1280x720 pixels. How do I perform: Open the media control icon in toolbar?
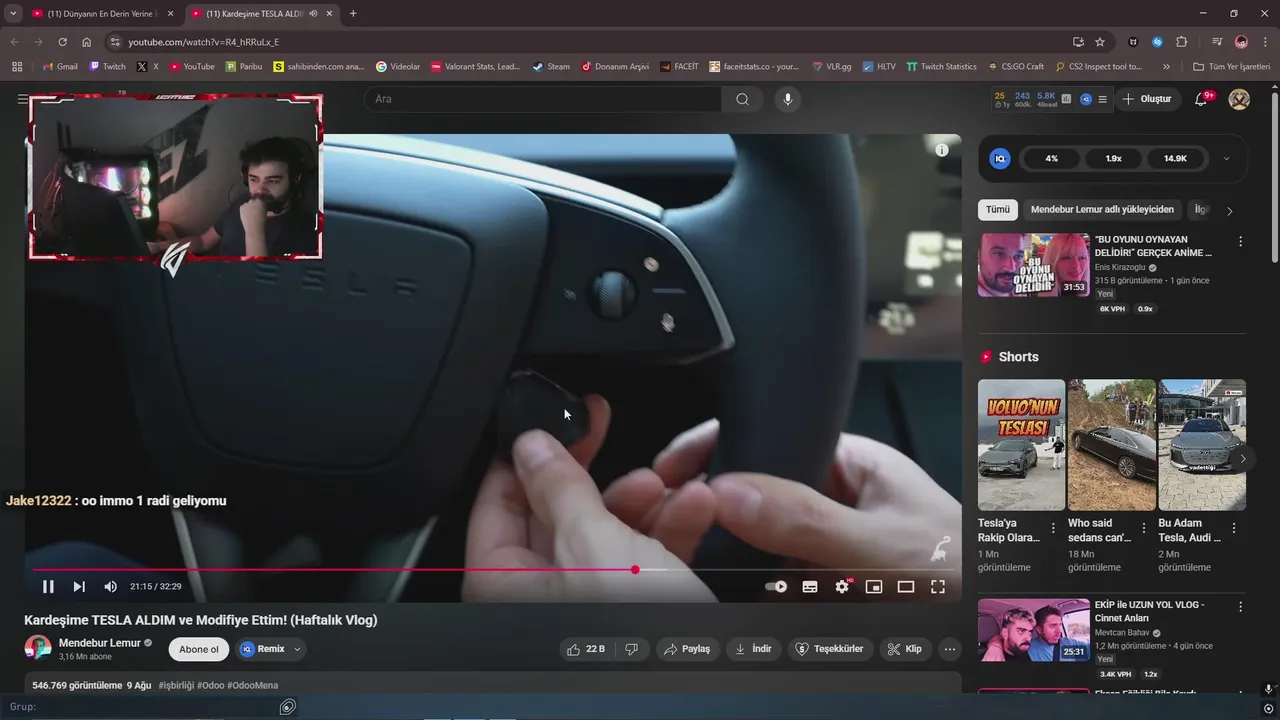pyautogui.click(x=1217, y=42)
